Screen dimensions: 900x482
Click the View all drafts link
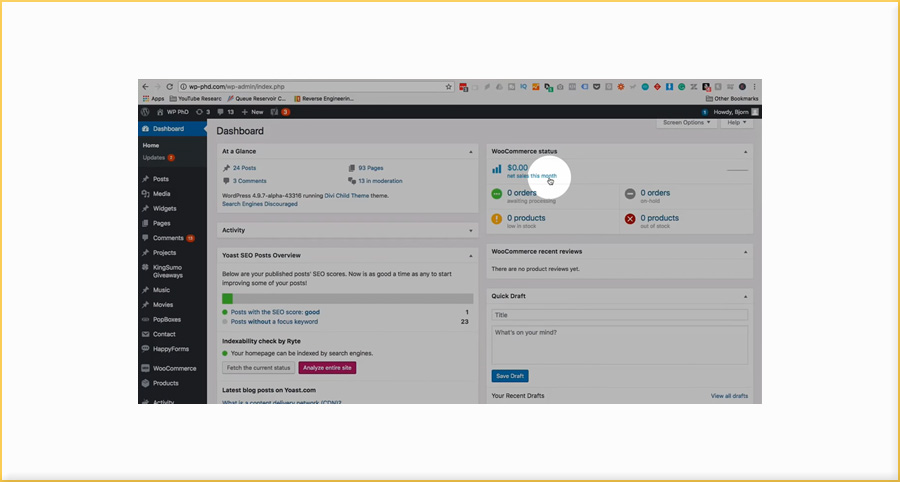tap(730, 396)
